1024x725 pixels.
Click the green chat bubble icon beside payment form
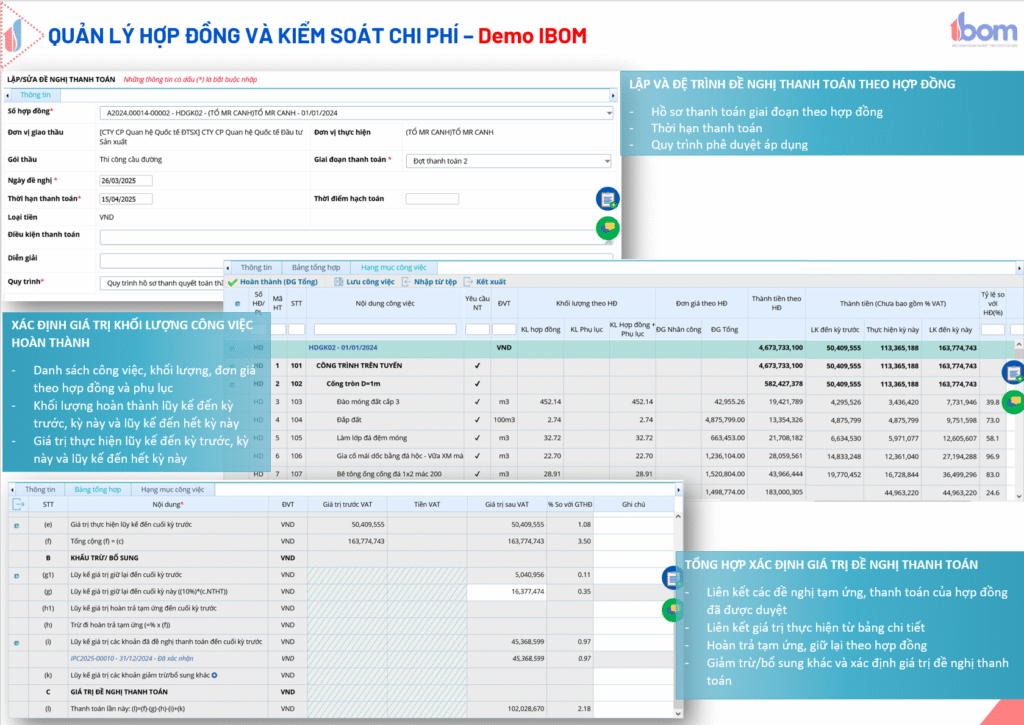pos(607,229)
